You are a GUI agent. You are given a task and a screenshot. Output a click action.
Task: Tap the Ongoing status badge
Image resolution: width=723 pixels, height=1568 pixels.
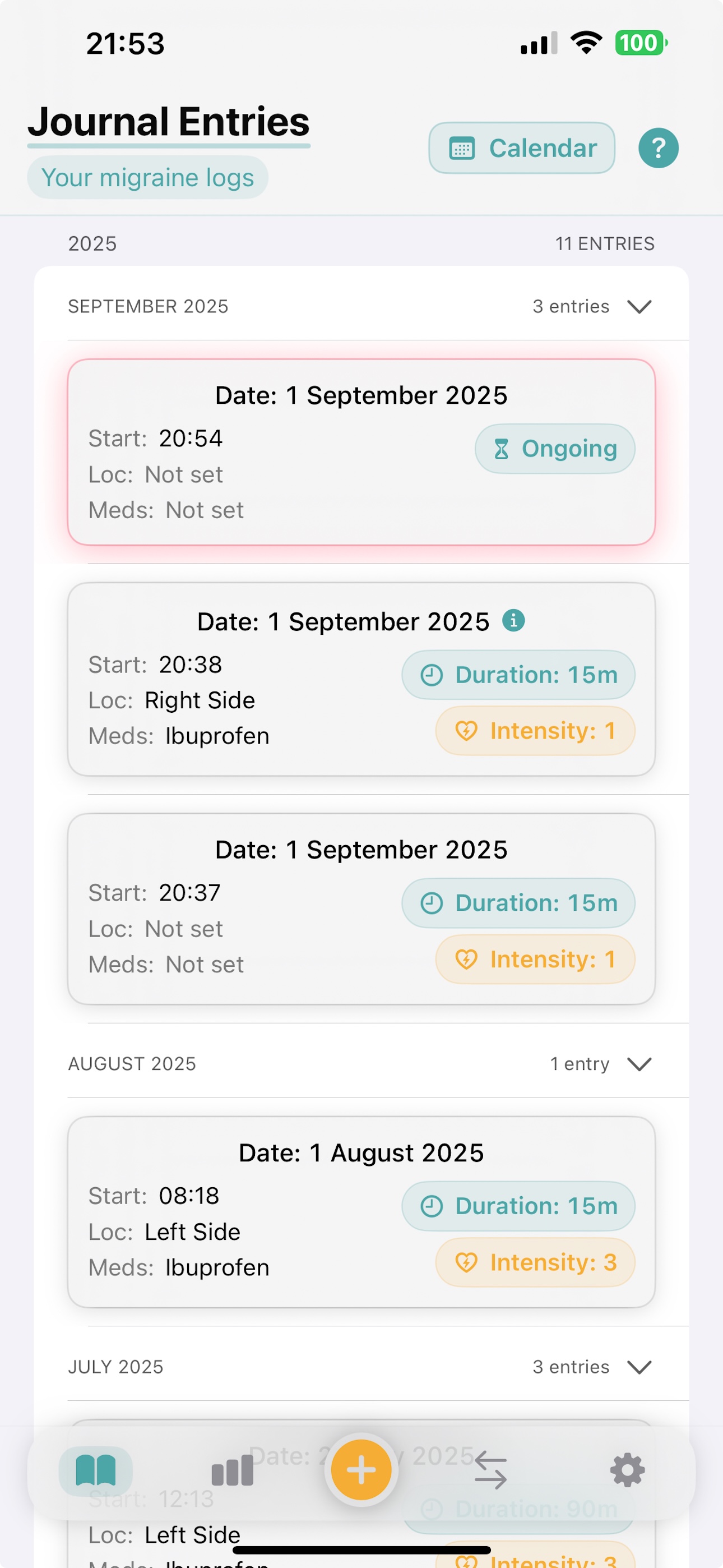click(x=554, y=449)
